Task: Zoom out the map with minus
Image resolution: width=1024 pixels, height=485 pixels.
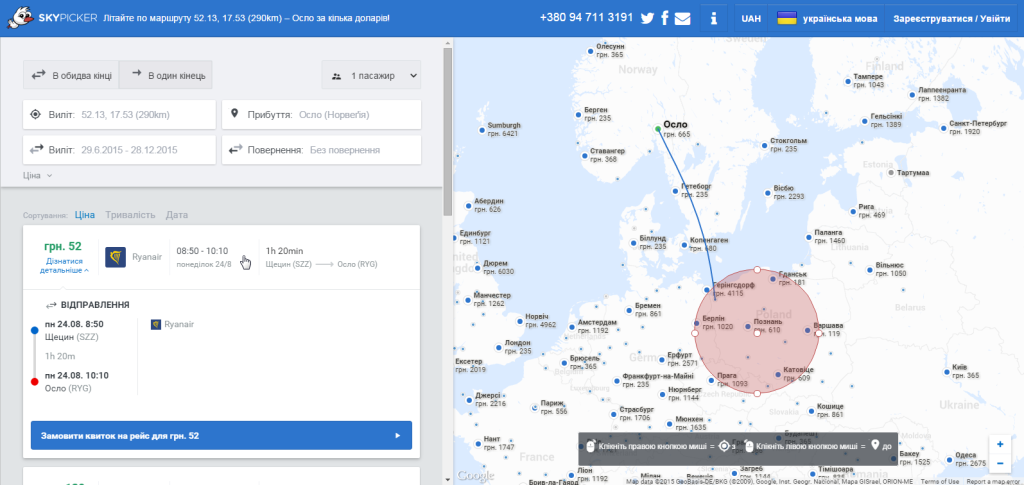Action: tap(1000, 463)
